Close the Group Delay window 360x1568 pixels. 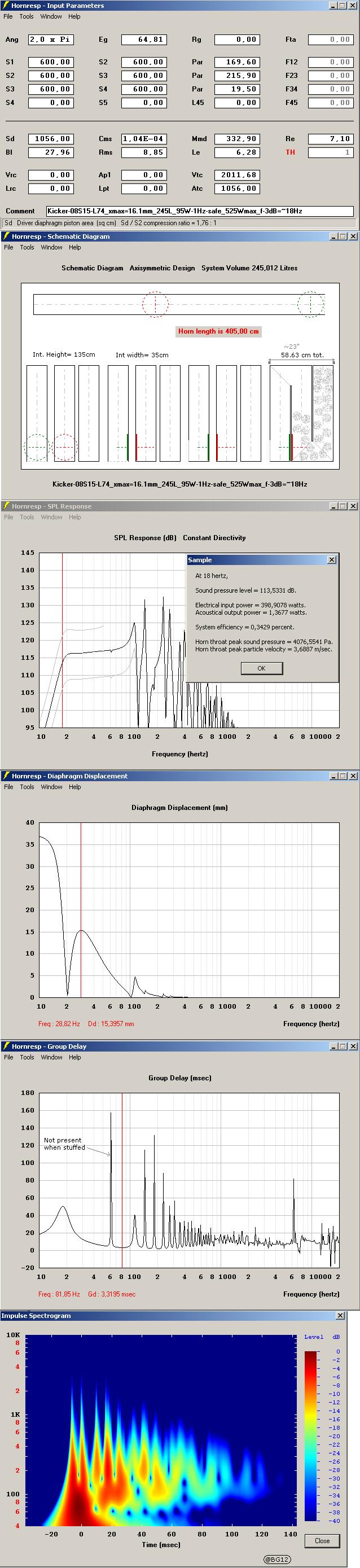[x=353, y=1046]
